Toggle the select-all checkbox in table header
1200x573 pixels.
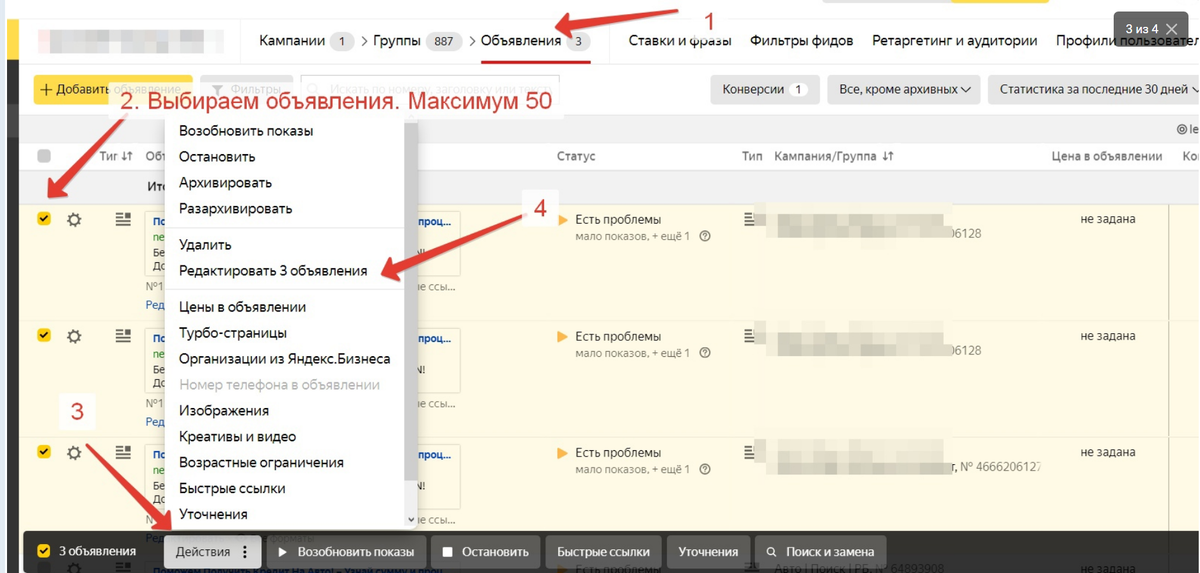[x=43, y=156]
